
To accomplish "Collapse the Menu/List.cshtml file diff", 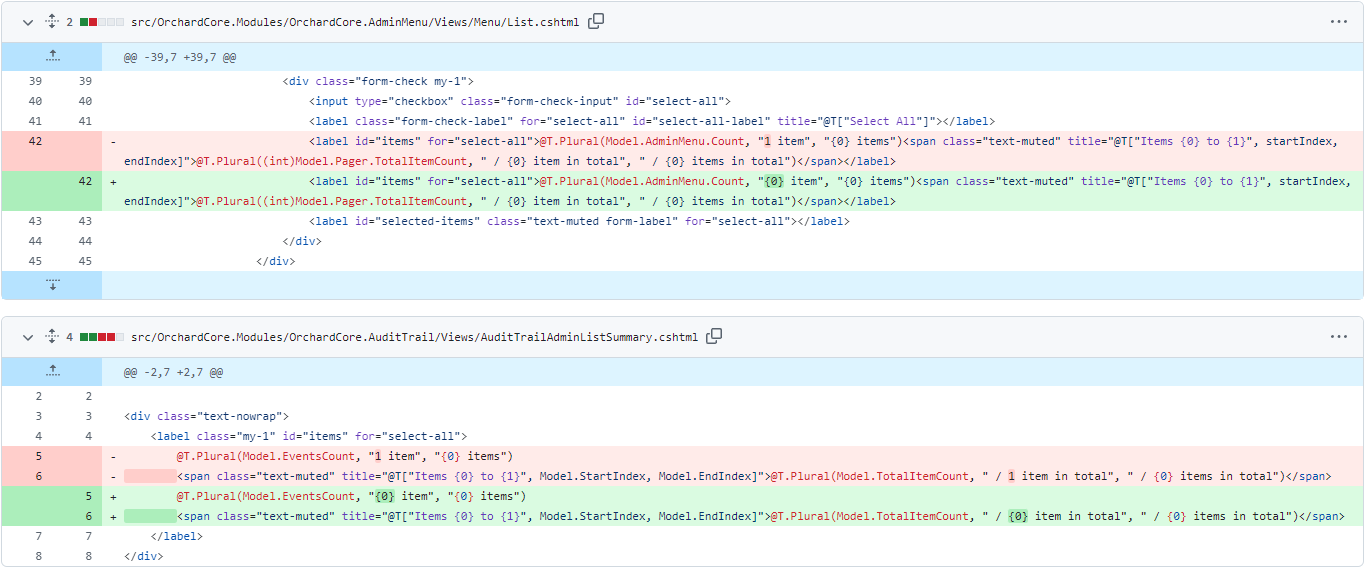I will click(x=28, y=22).
